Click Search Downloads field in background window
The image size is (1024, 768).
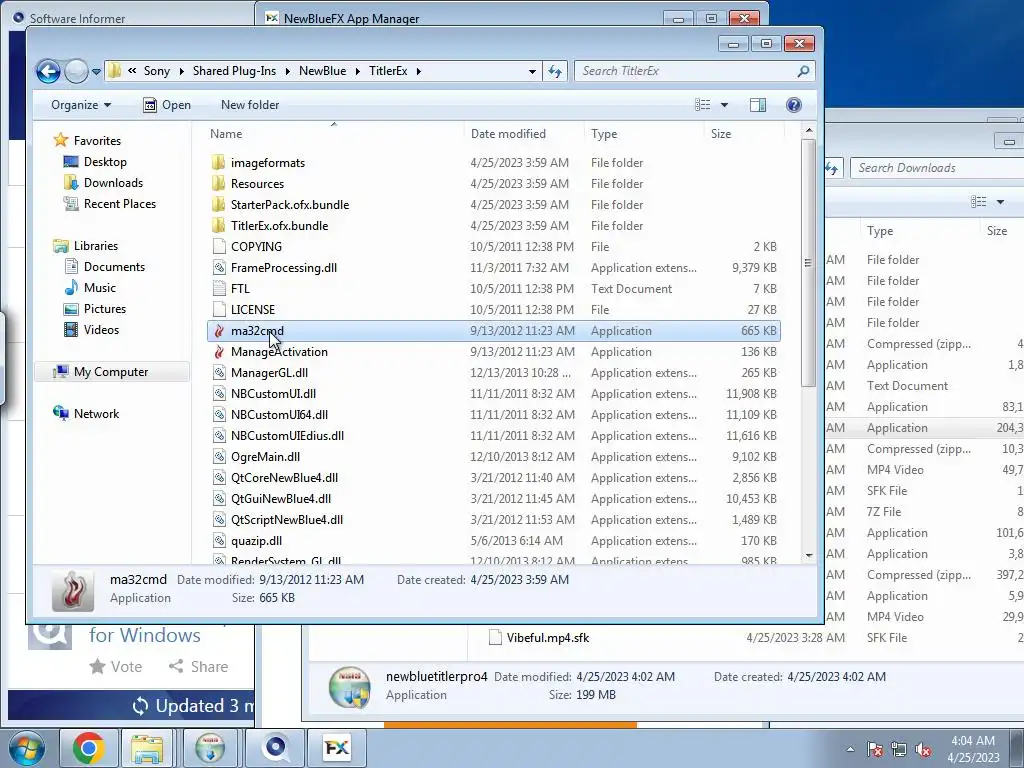(x=937, y=168)
